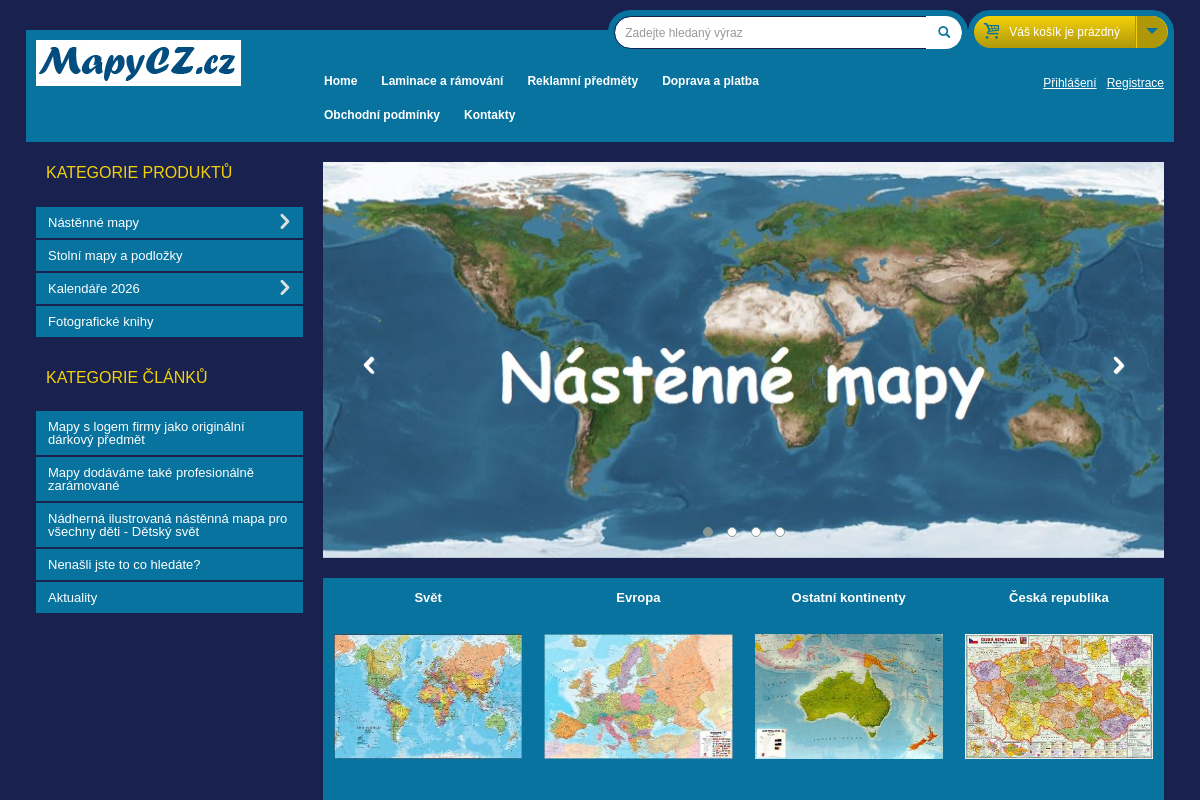This screenshot has width=1200, height=800.
Task: Click the previous slide arrow on carousel
Action: (368, 365)
